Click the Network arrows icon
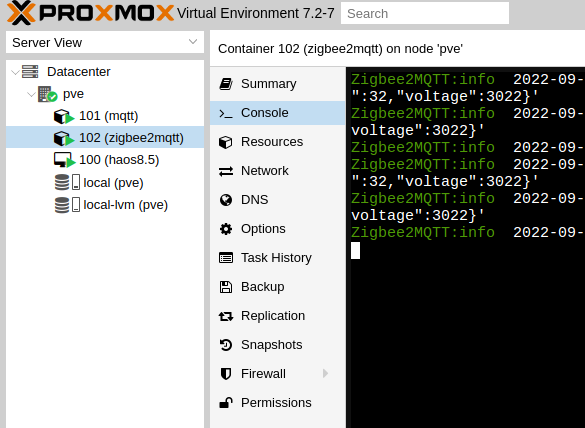The image size is (585, 428). (x=226, y=171)
